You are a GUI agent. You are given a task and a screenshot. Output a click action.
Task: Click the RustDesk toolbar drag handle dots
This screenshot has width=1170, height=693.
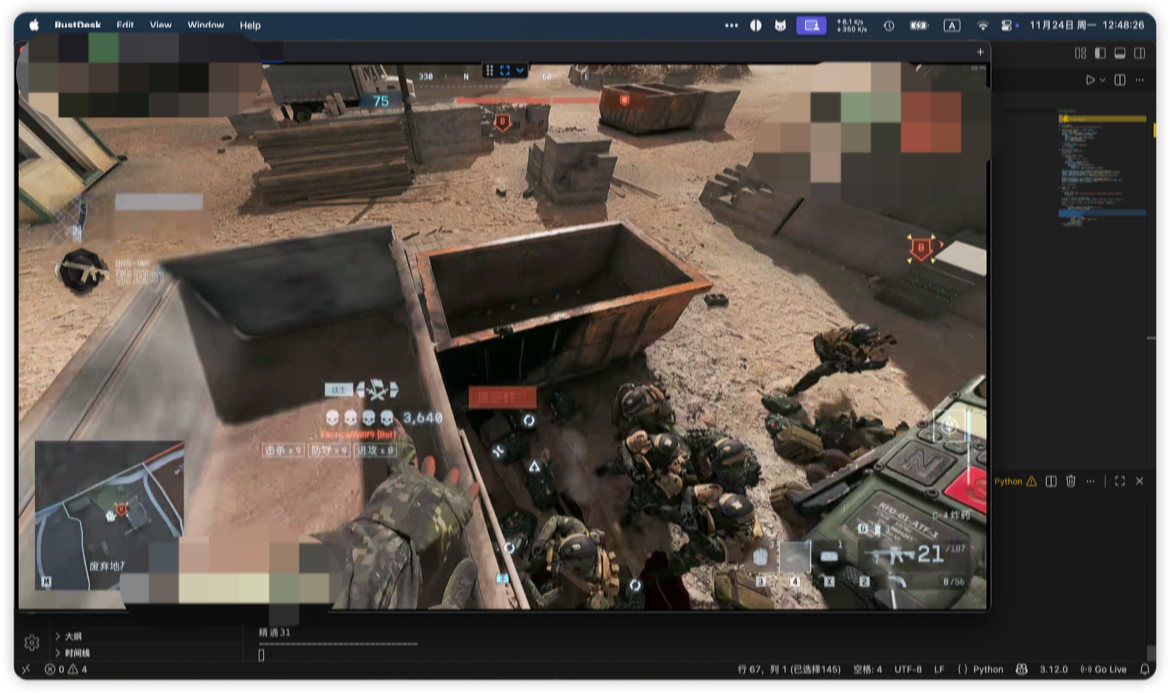point(489,70)
